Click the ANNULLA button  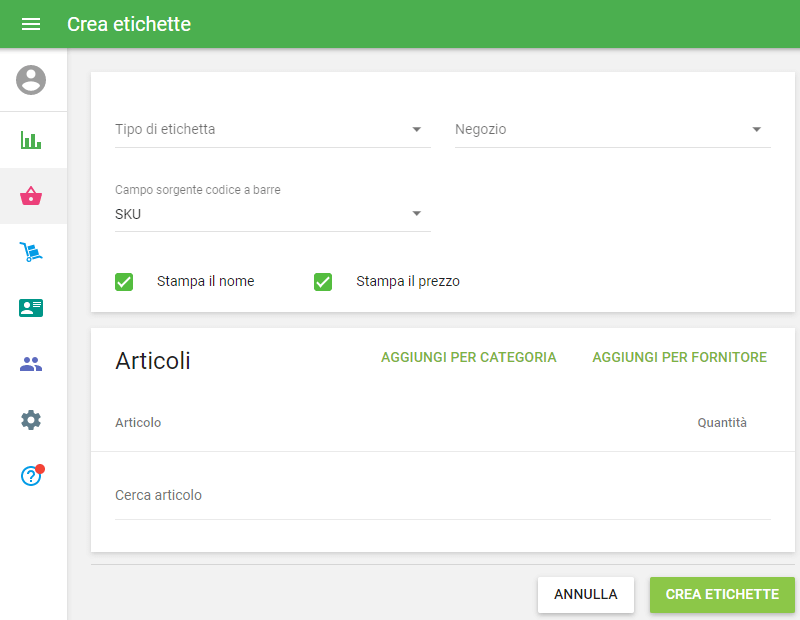(x=585, y=594)
